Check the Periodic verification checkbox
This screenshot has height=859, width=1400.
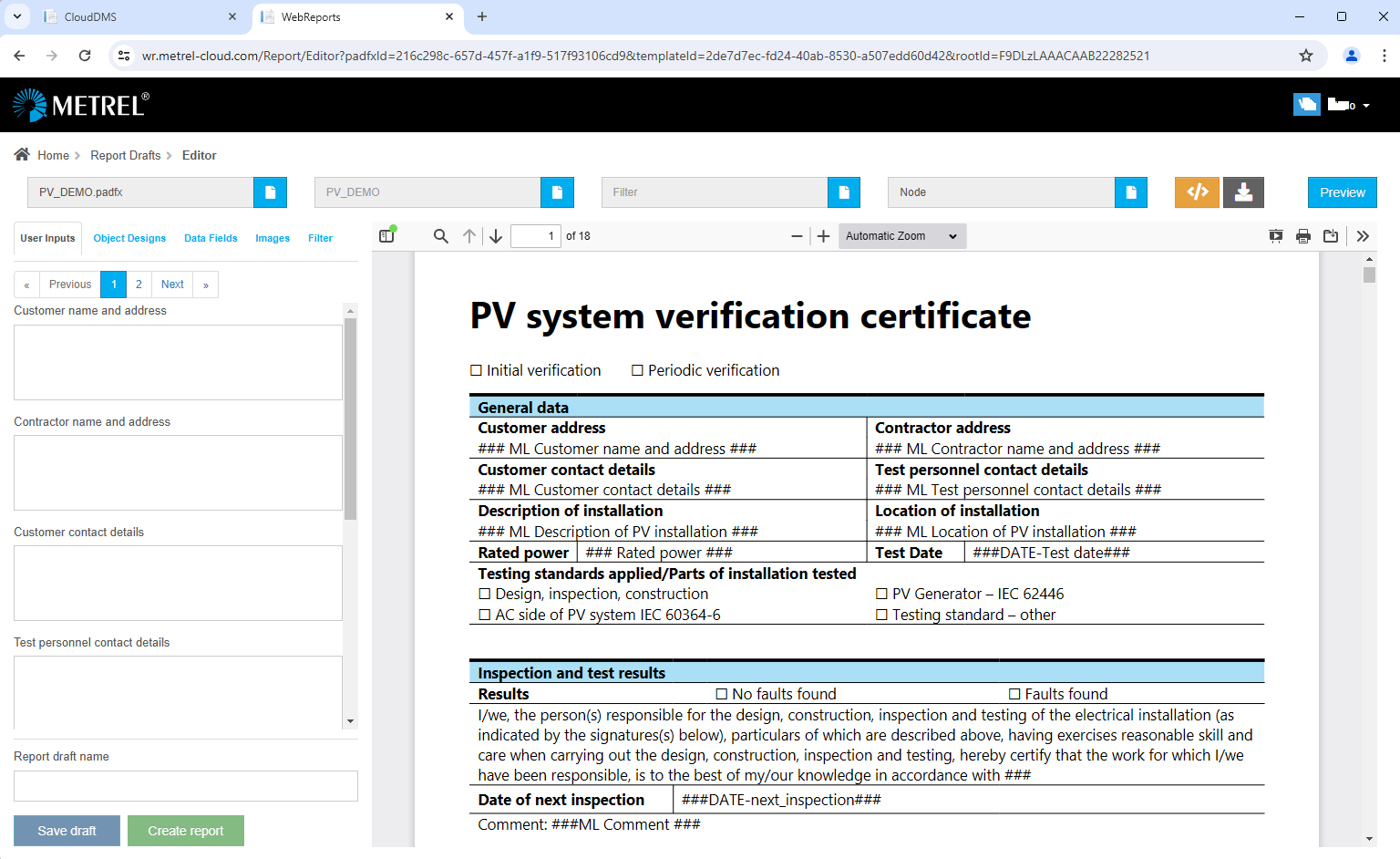tap(637, 370)
